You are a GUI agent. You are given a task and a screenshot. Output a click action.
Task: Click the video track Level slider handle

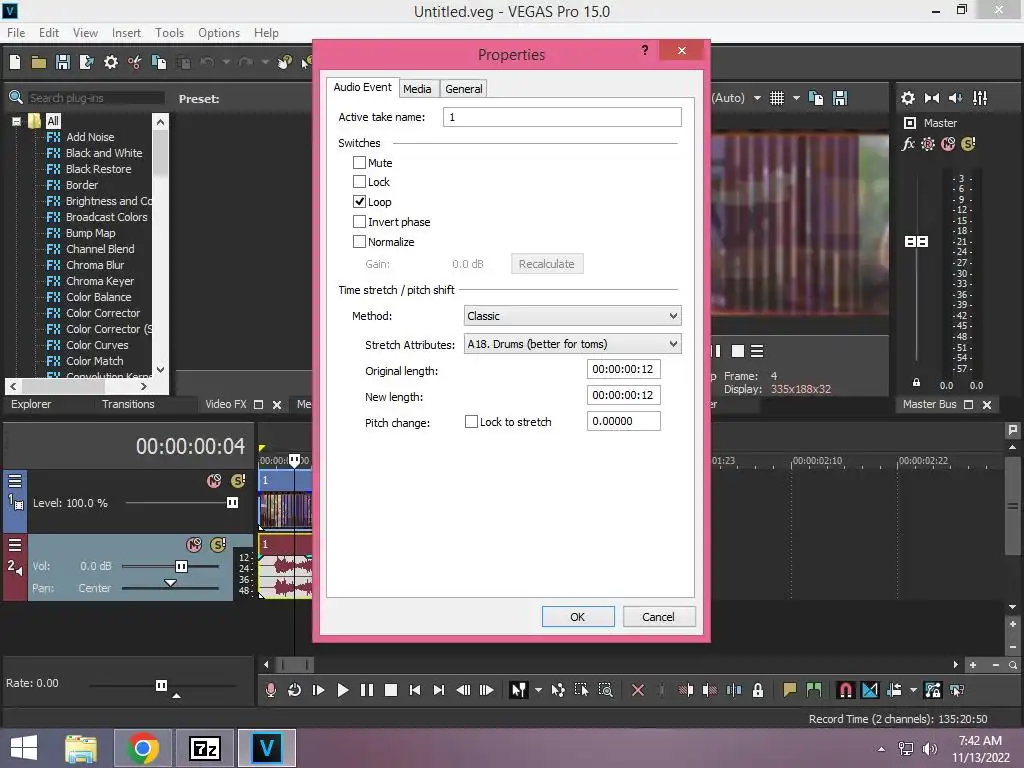click(232, 502)
